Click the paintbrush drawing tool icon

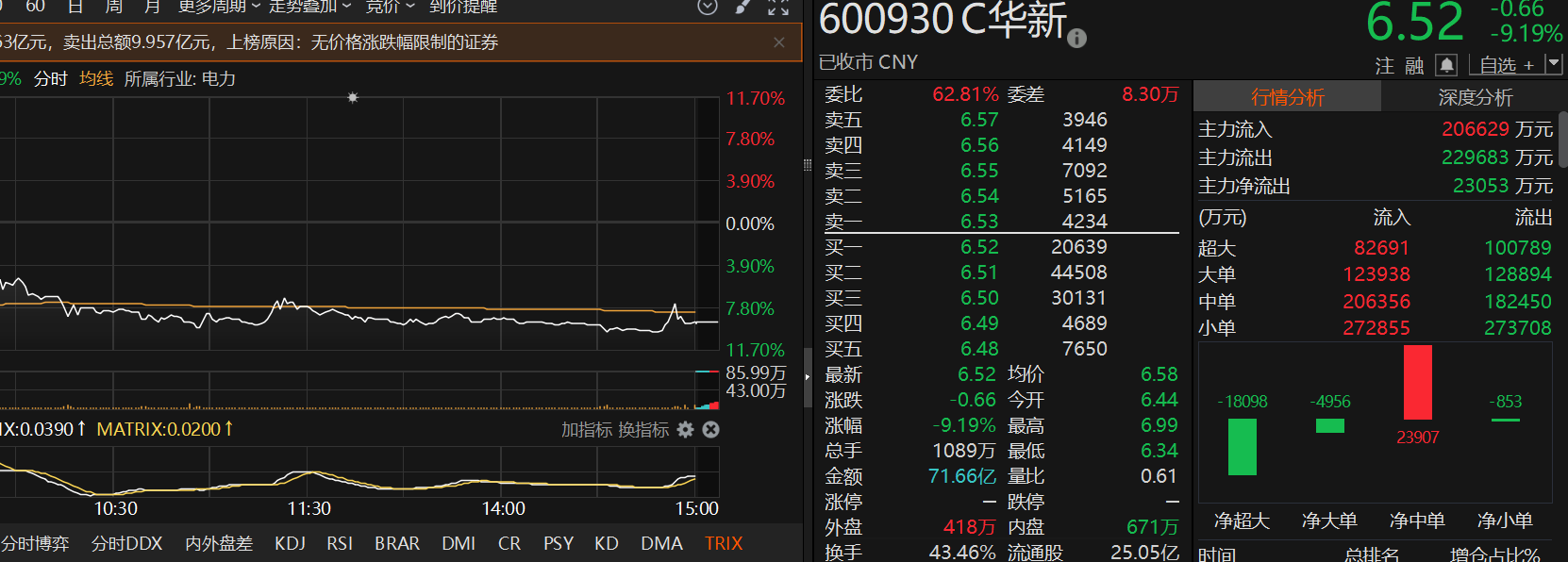tap(743, 7)
